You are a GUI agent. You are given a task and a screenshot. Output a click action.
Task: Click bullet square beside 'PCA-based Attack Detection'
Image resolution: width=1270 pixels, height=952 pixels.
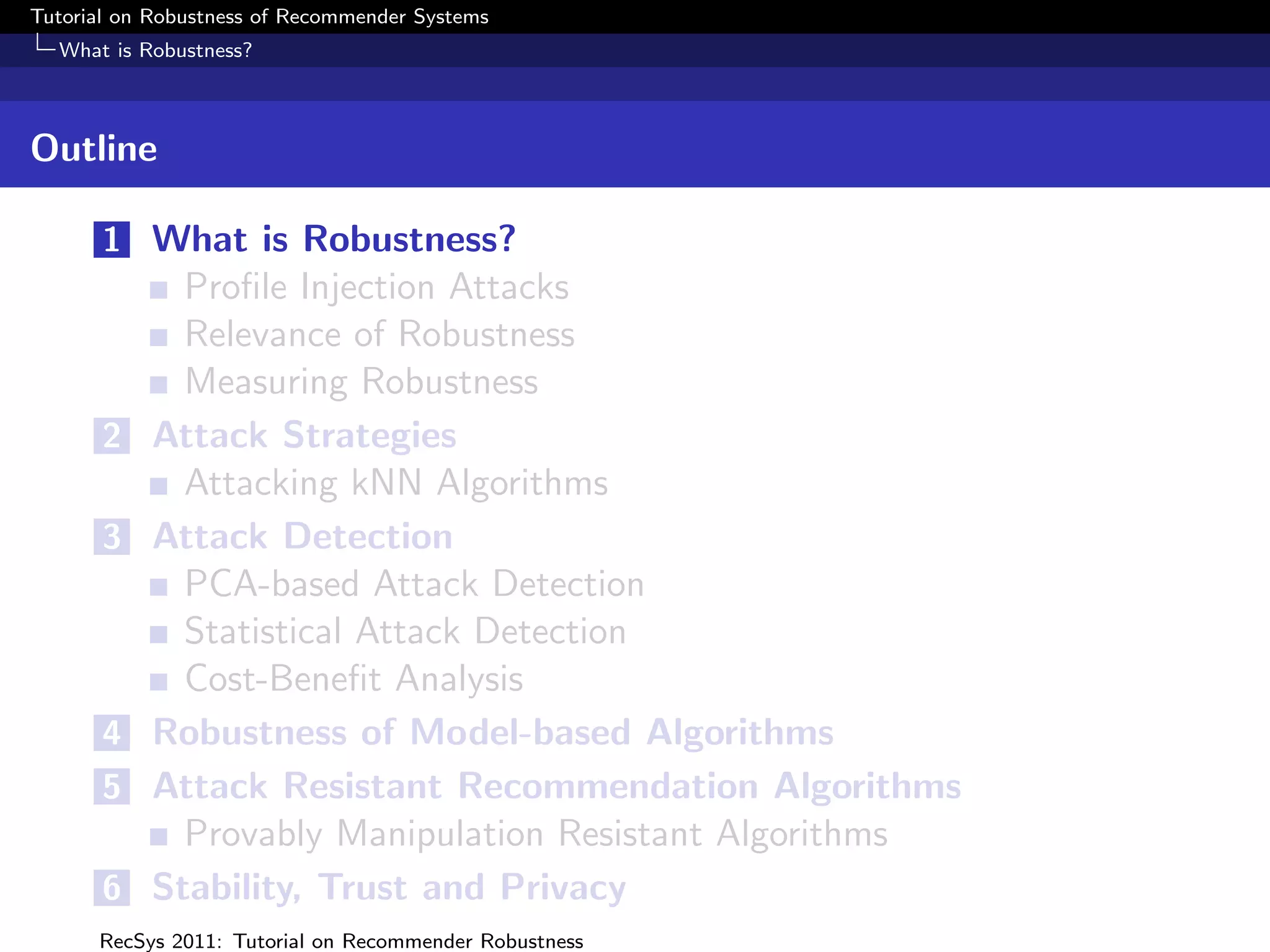[159, 587]
